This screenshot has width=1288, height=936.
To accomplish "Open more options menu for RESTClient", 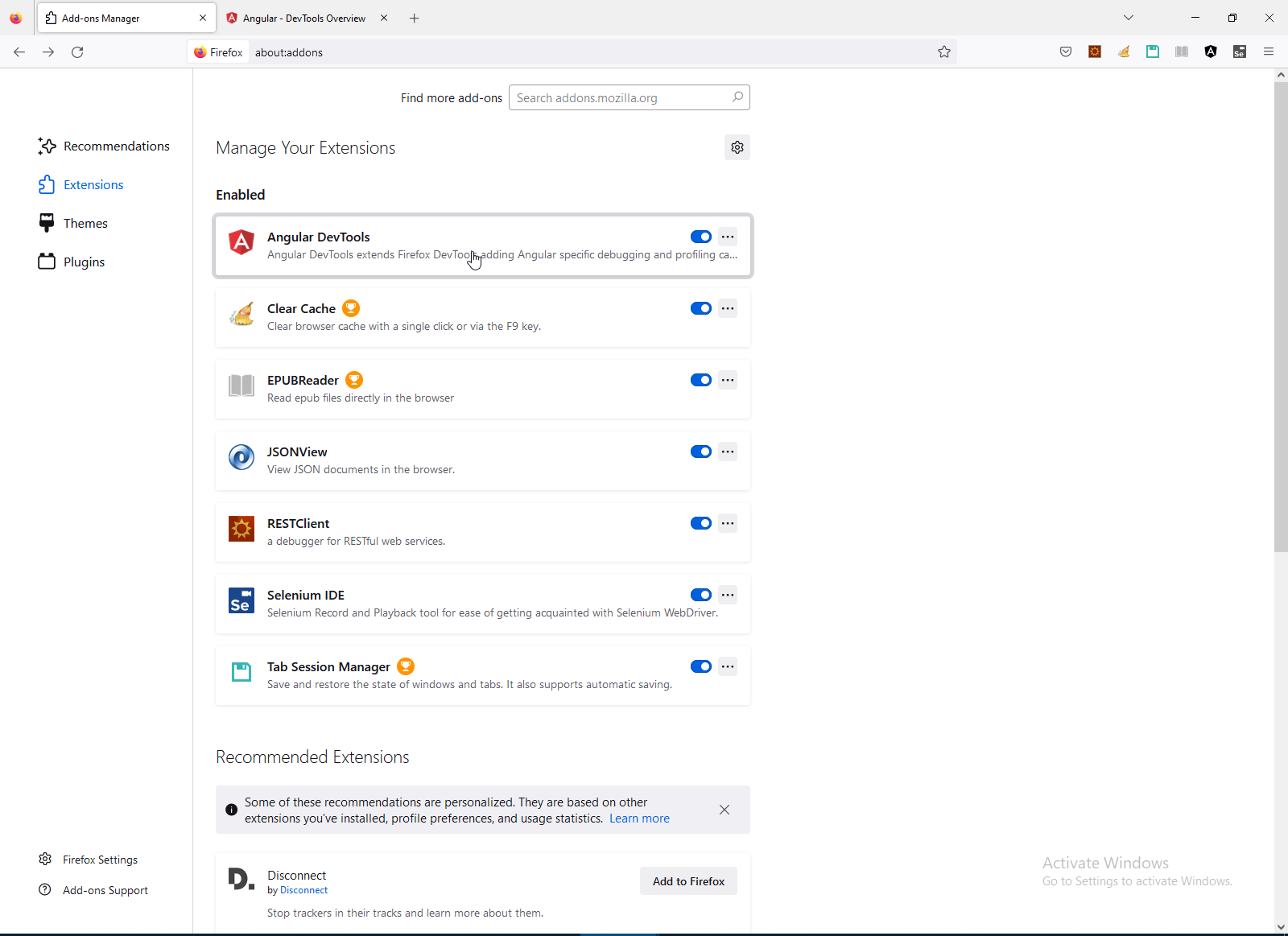I will click(x=728, y=523).
